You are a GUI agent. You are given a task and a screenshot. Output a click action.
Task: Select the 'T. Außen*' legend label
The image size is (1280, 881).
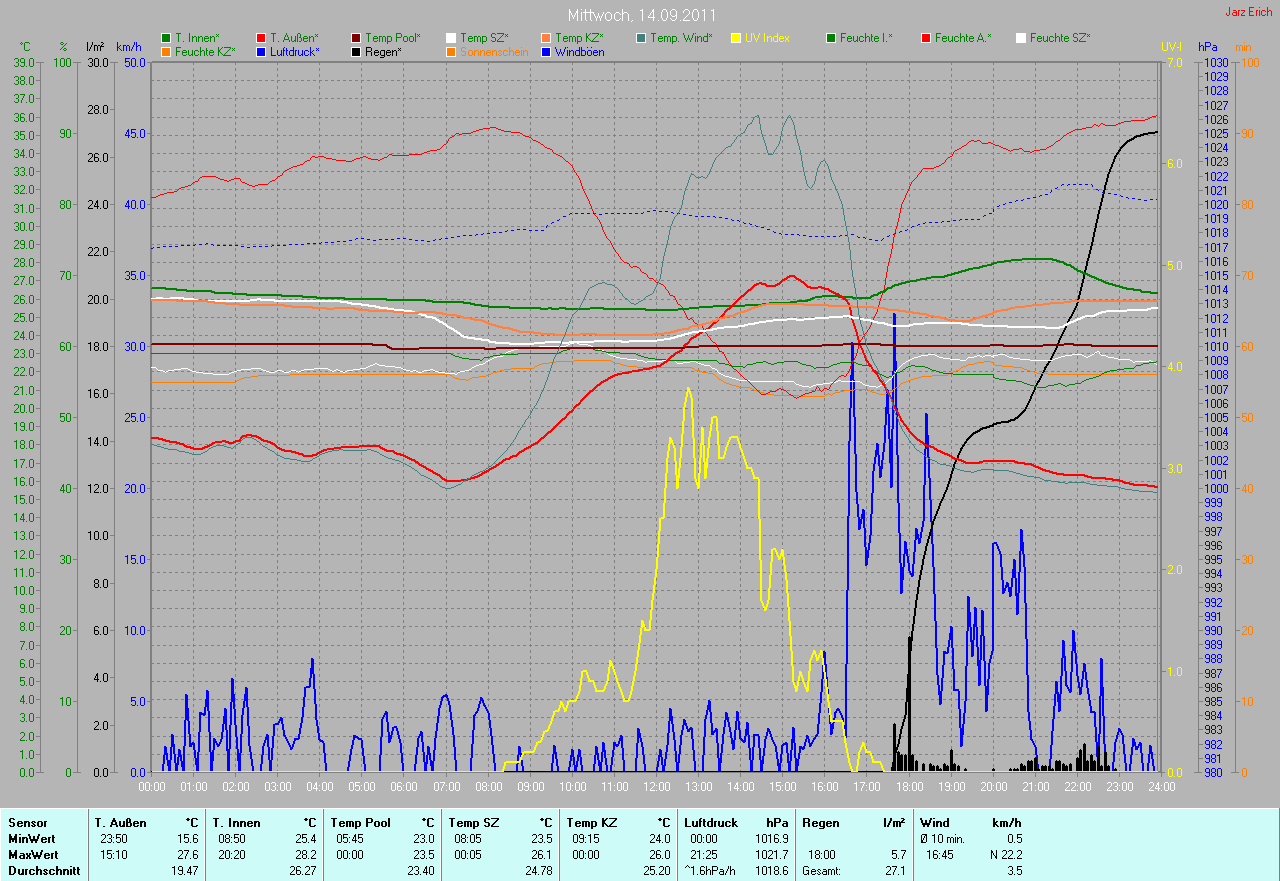294,38
